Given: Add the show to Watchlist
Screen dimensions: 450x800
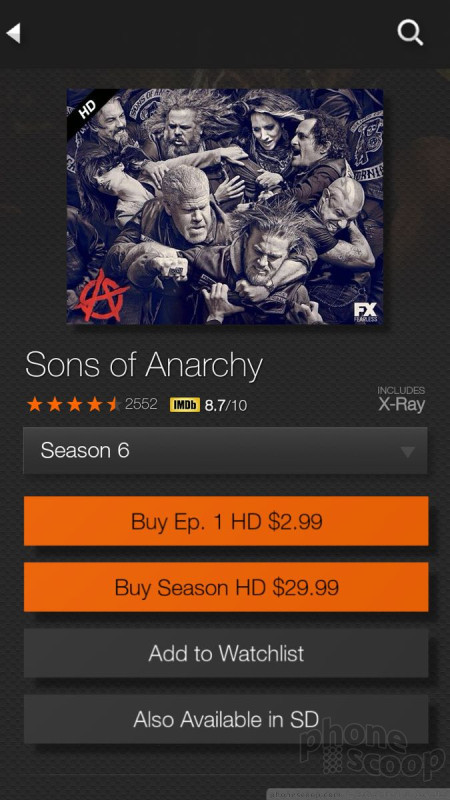Looking at the screenshot, I should 226,653.
